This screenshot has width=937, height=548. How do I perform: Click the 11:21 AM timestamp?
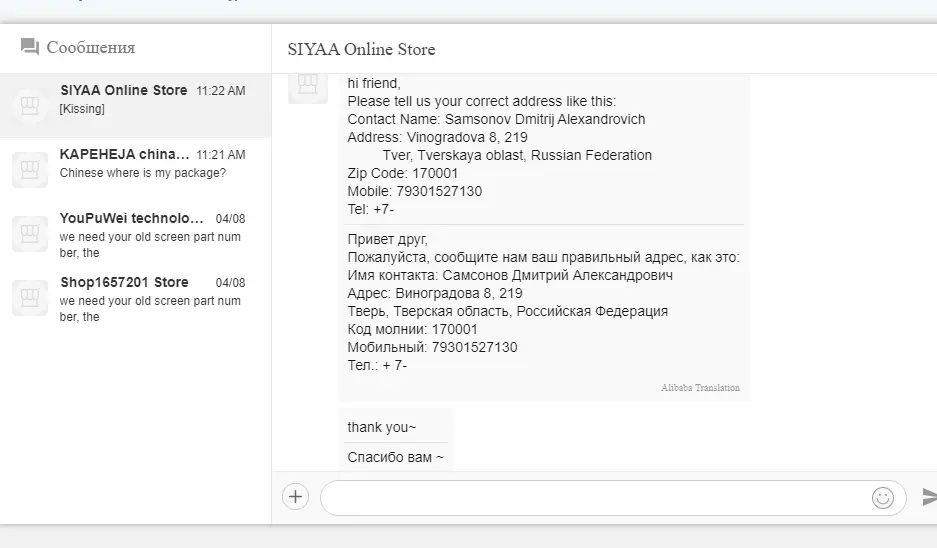pos(221,155)
